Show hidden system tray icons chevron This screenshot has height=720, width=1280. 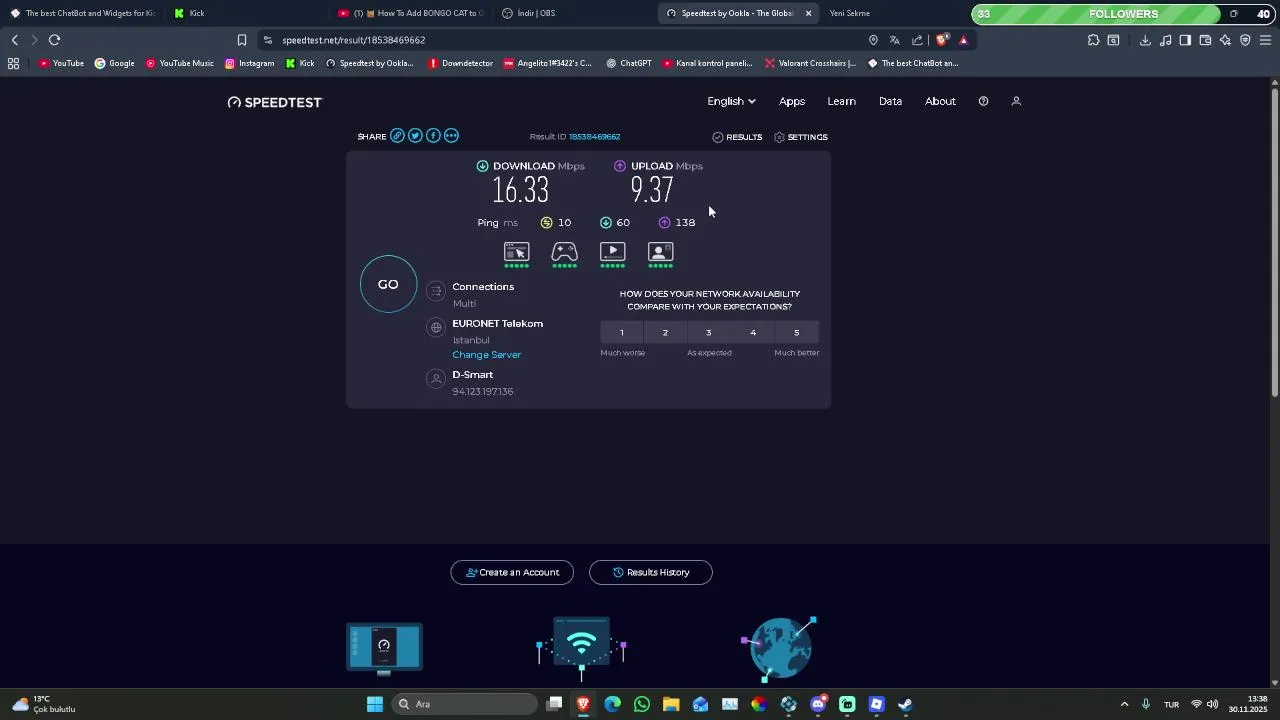click(1124, 704)
